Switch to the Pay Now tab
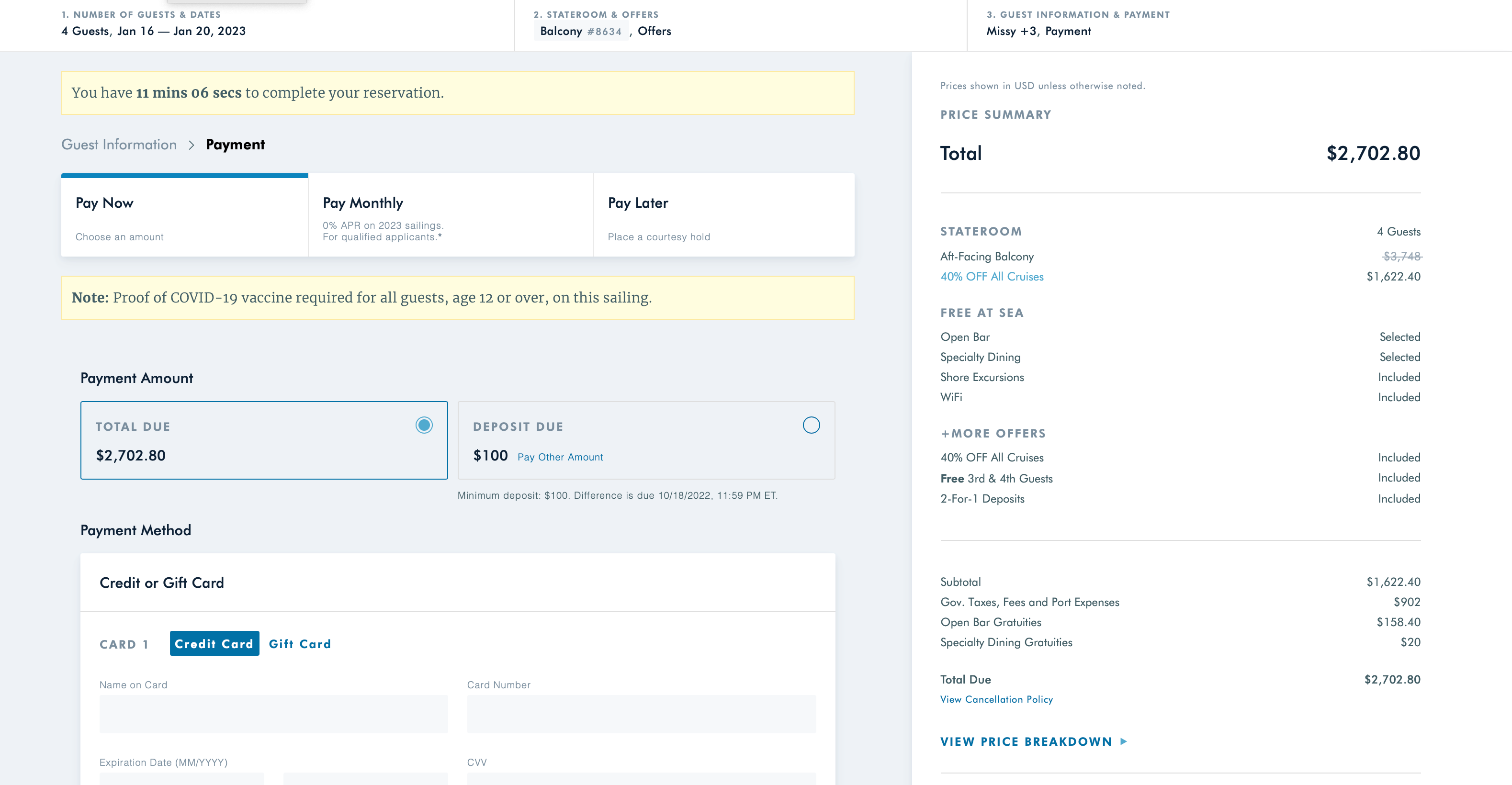This screenshot has height=785, width=1512. [x=184, y=215]
